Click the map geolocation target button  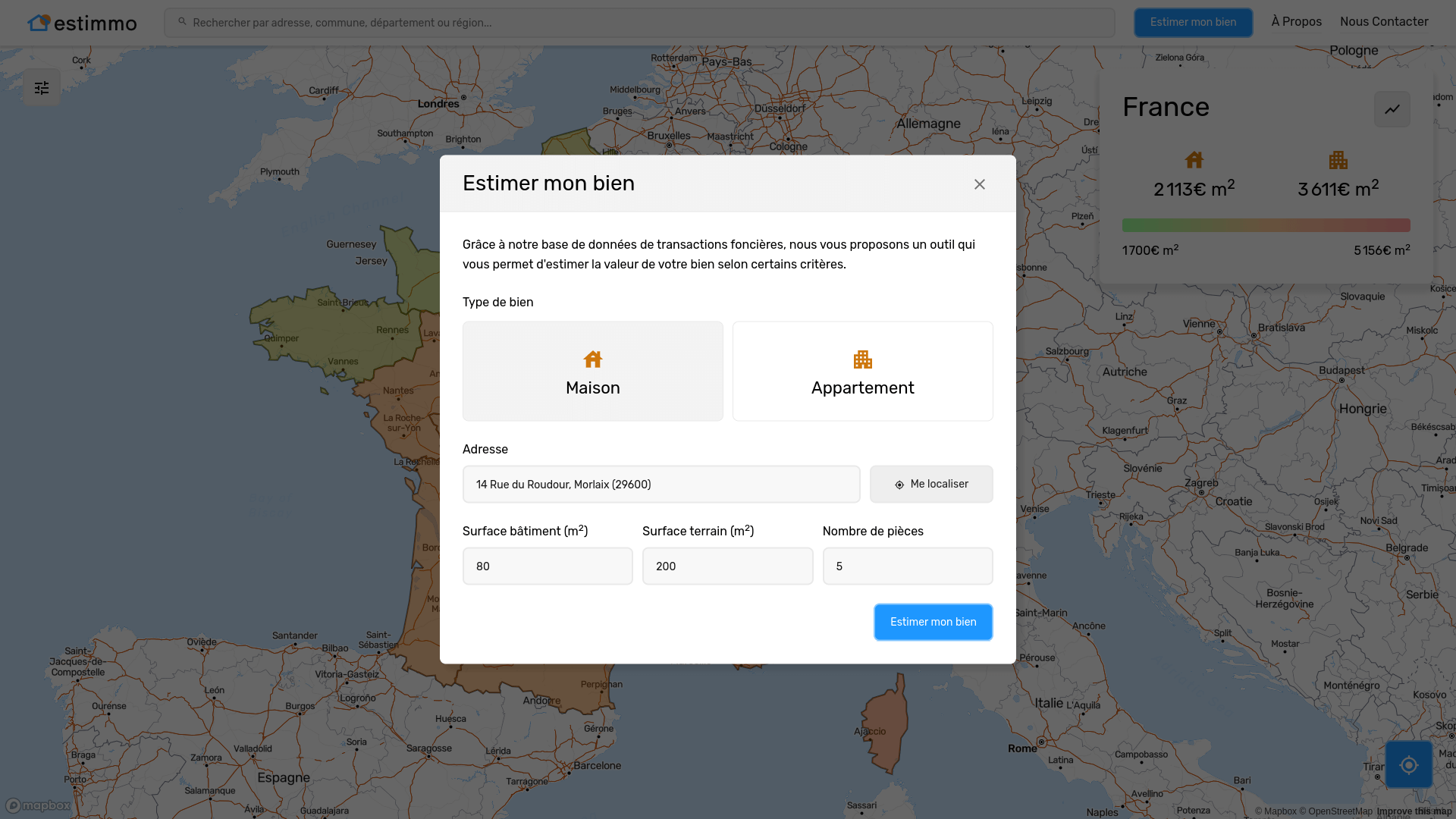click(1408, 764)
